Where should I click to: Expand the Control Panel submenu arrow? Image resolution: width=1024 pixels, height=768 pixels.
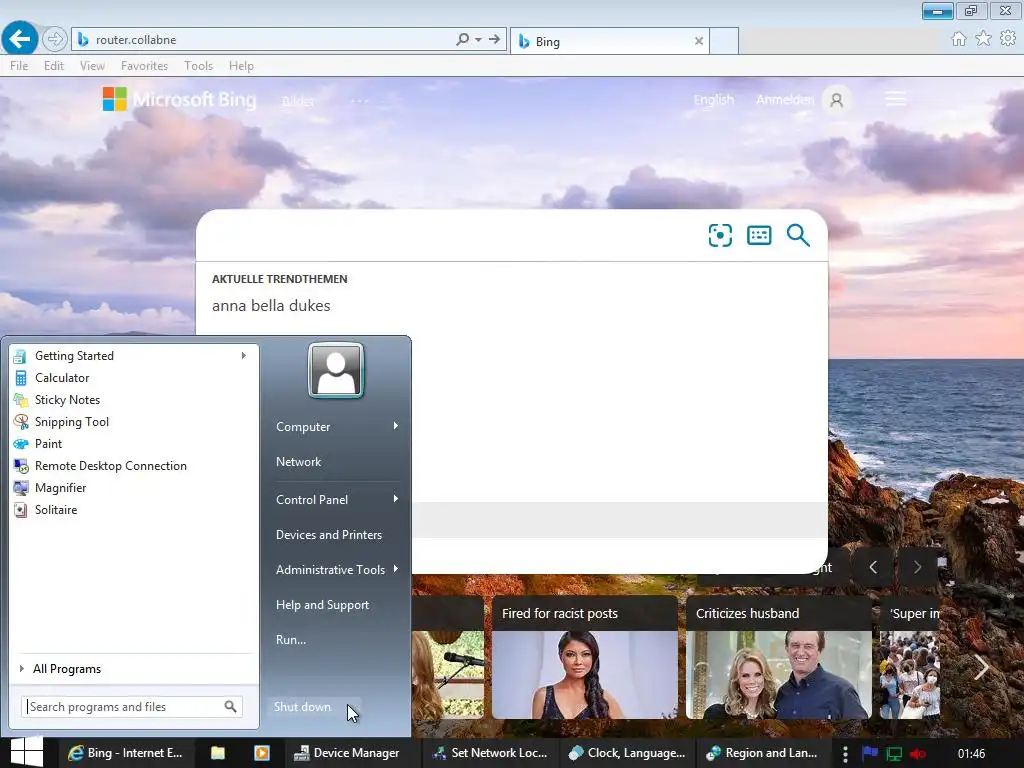pos(396,499)
